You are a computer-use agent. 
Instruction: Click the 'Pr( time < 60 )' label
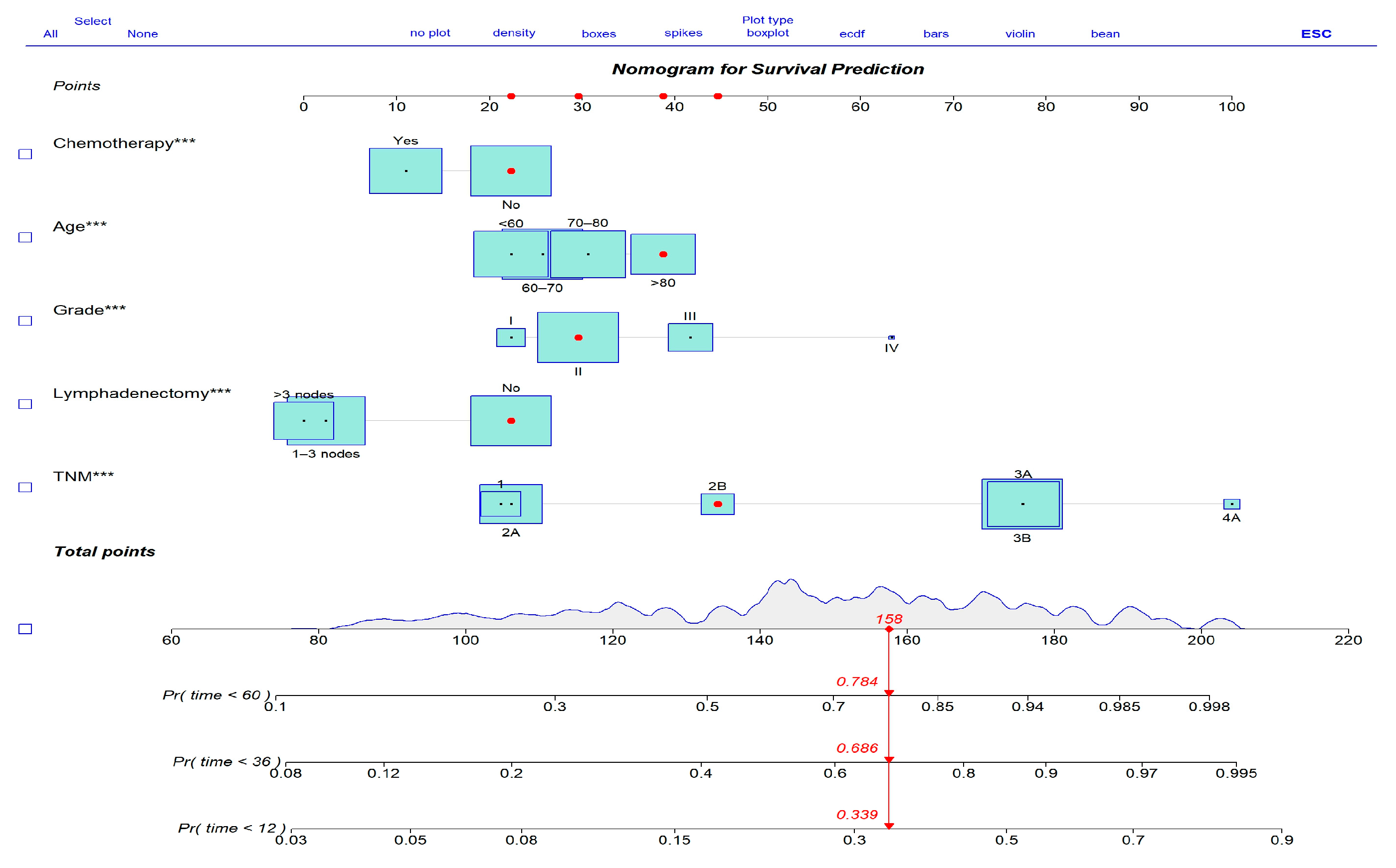216,695
